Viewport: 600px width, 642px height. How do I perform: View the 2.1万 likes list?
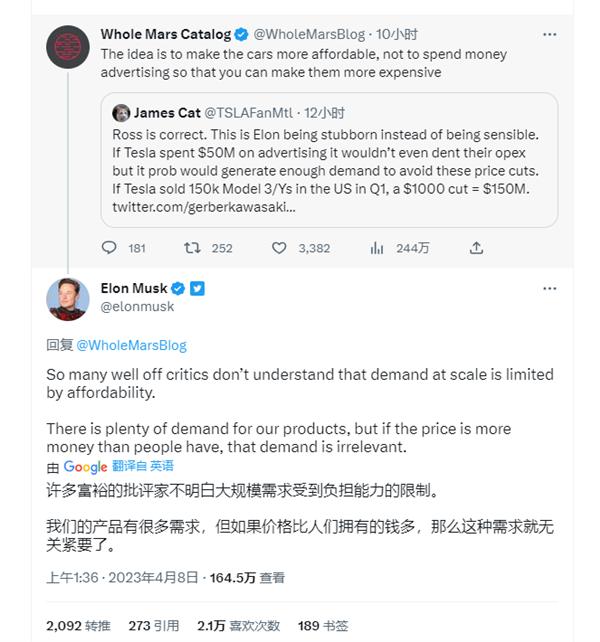pos(238,626)
